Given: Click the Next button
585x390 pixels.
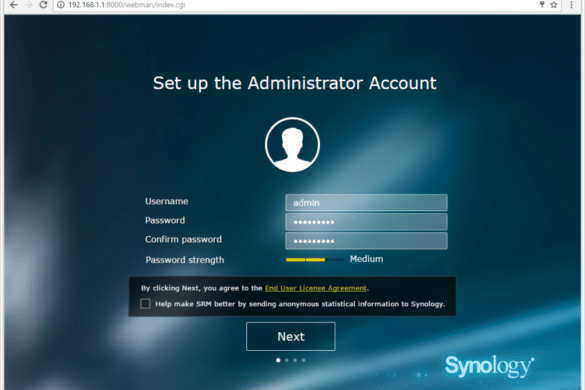Looking at the screenshot, I should point(291,336).
